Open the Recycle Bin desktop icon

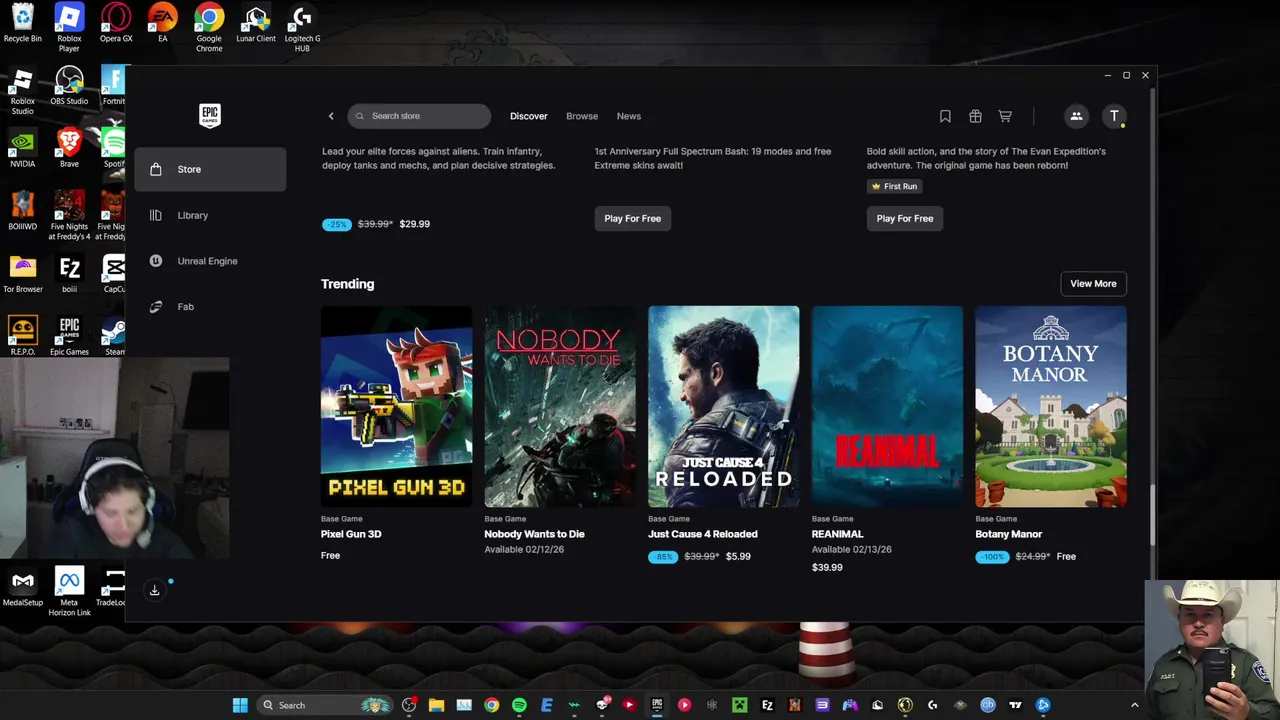22,24
